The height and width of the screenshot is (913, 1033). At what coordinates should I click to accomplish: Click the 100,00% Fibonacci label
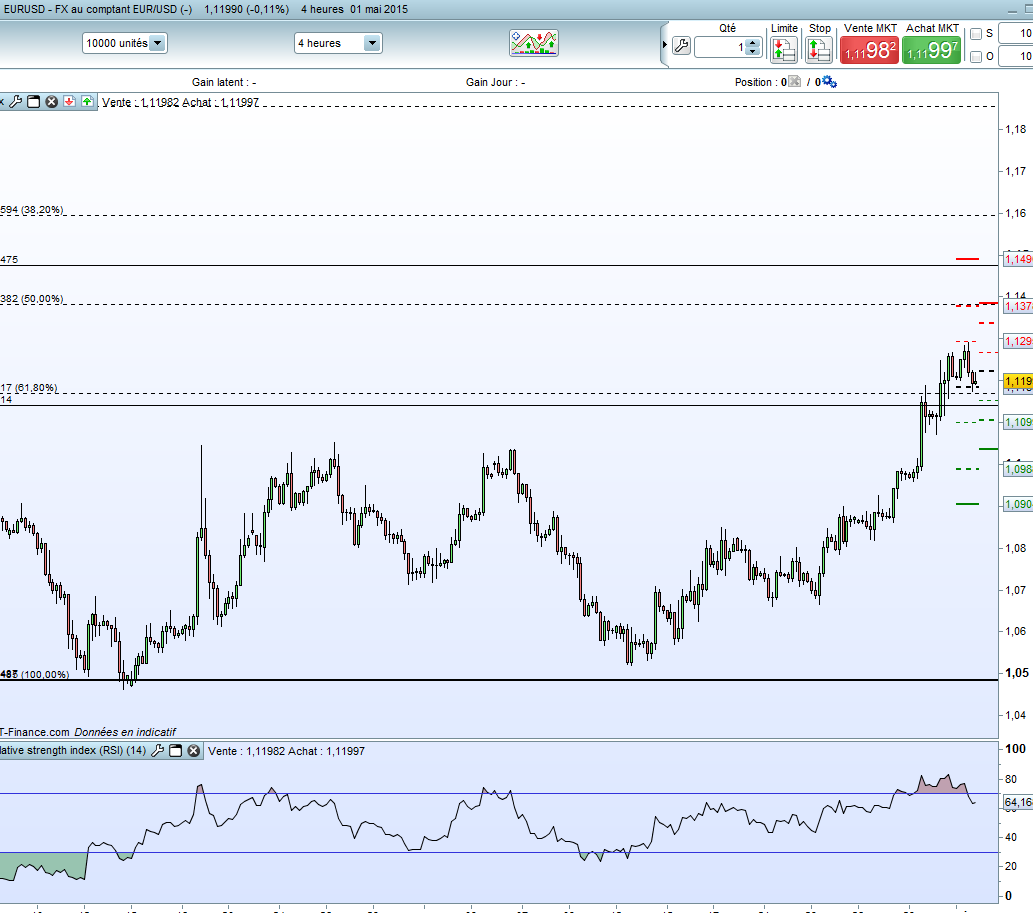tap(34, 675)
